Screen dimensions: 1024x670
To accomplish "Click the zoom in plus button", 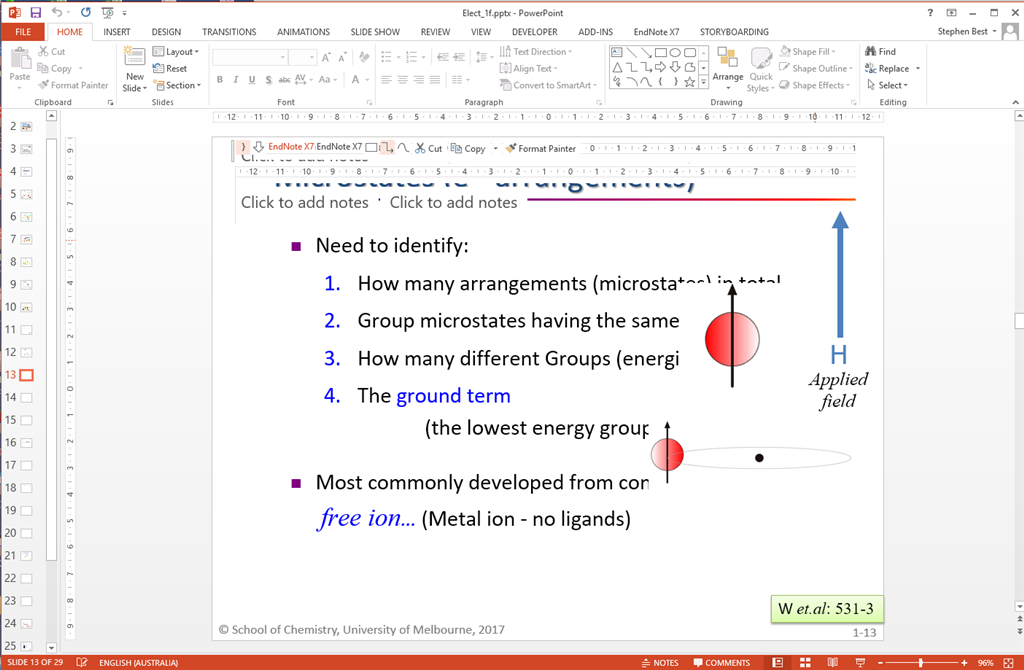I will click(964, 662).
